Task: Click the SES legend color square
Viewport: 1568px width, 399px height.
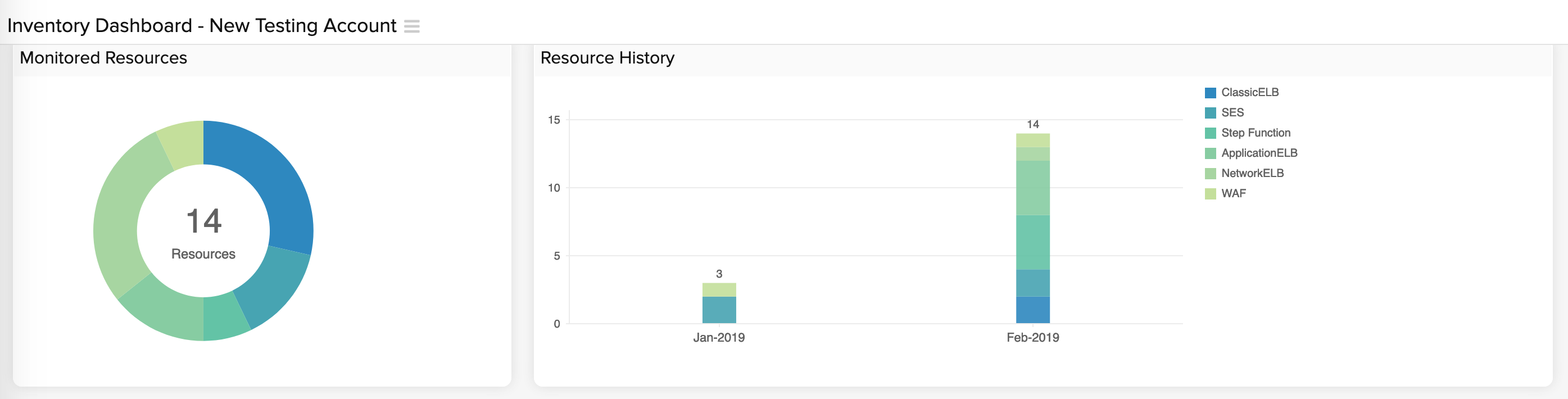Action: [1210, 112]
